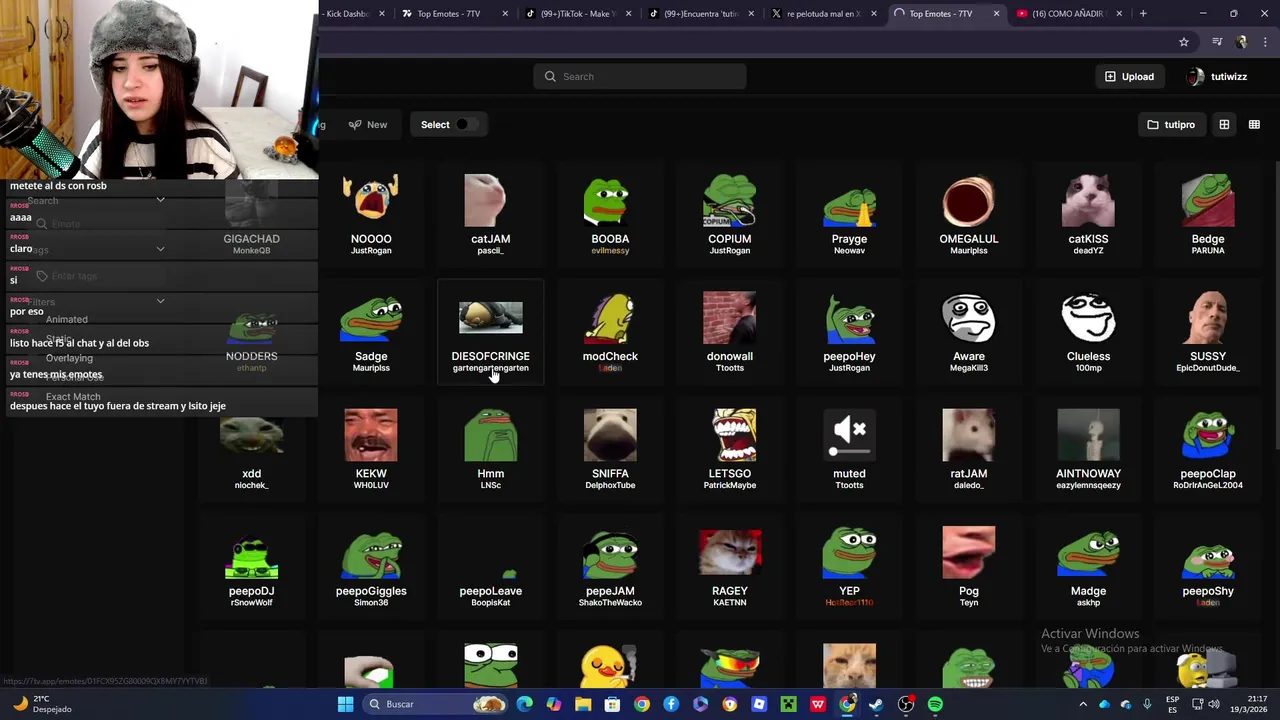The width and height of the screenshot is (1280, 720).
Task: Open Spotify from the taskbar
Action: point(935,704)
